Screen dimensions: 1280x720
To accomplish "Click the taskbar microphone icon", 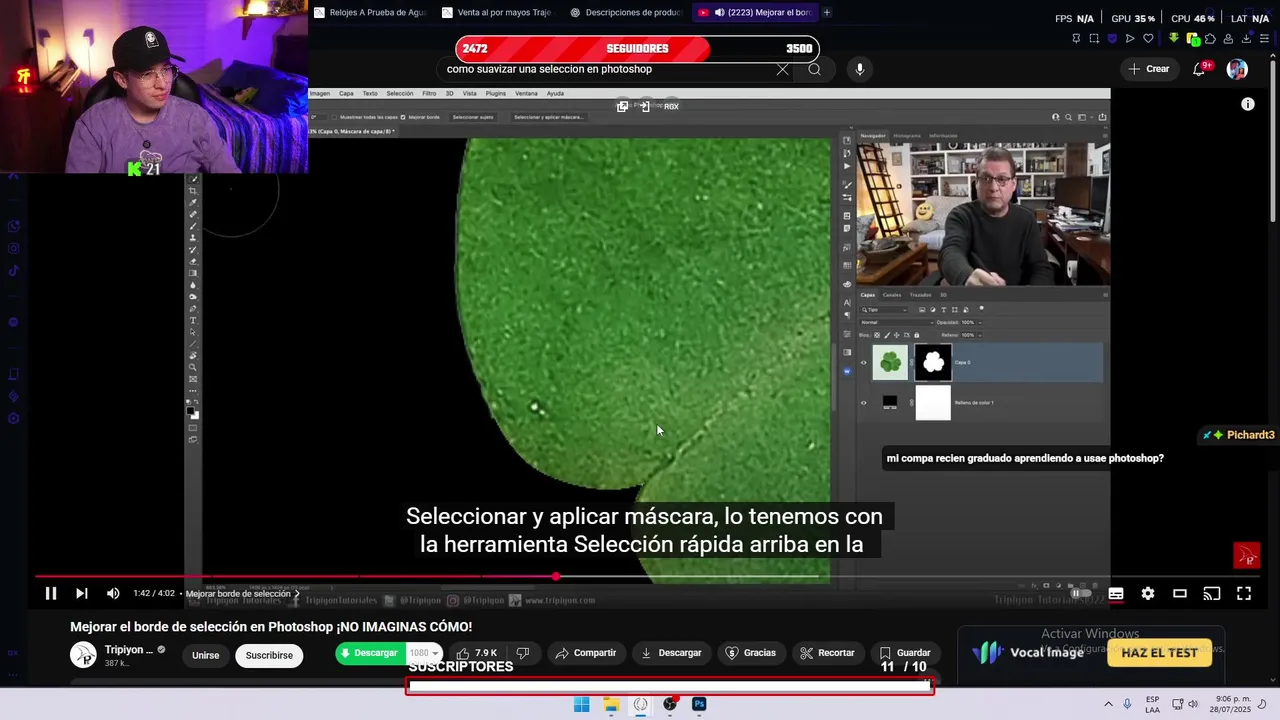I will pyautogui.click(x=1127, y=704).
